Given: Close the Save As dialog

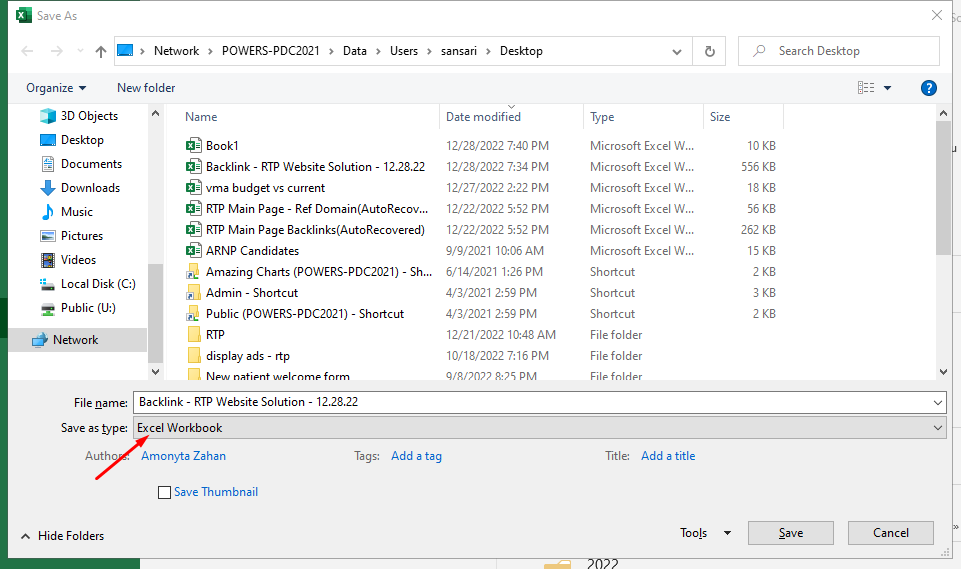Looking at the screenshot, I should click(936, 15).
